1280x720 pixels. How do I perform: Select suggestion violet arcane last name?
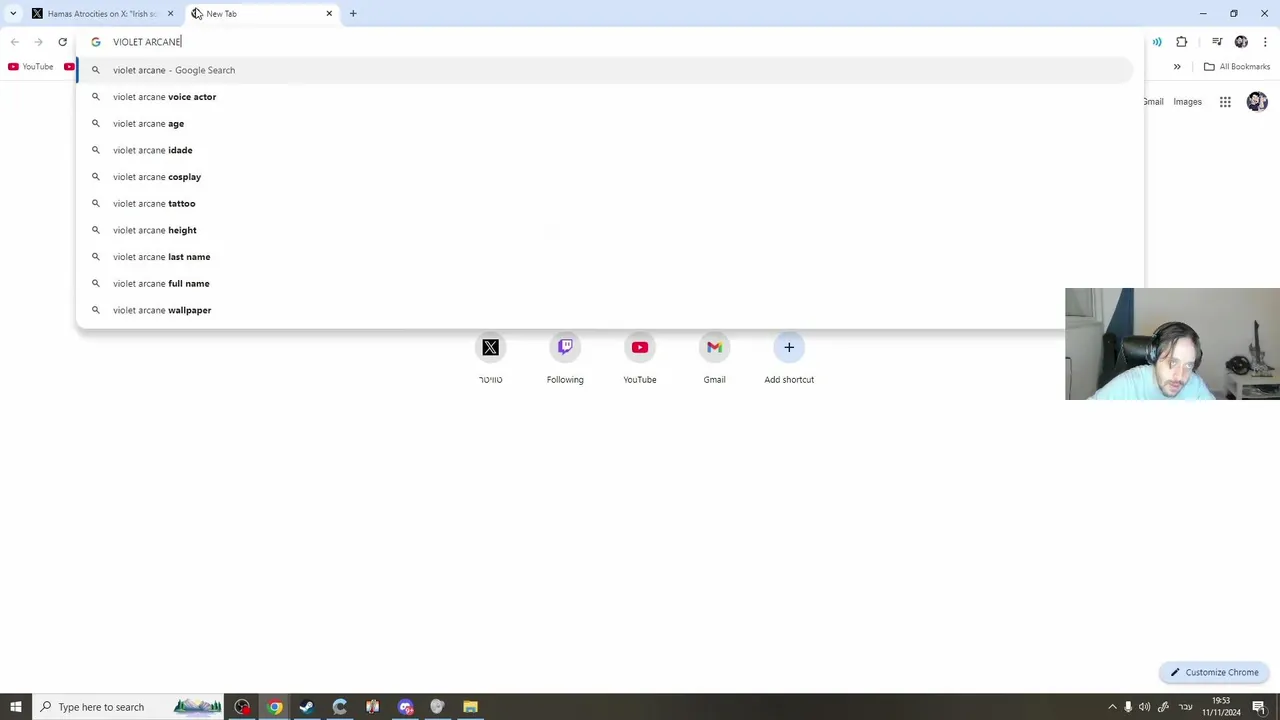coord(605,257)
